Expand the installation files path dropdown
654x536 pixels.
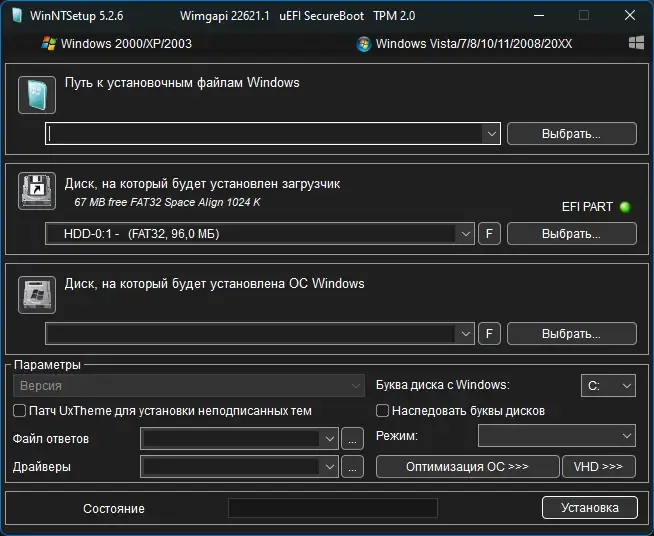click(491, 134)
